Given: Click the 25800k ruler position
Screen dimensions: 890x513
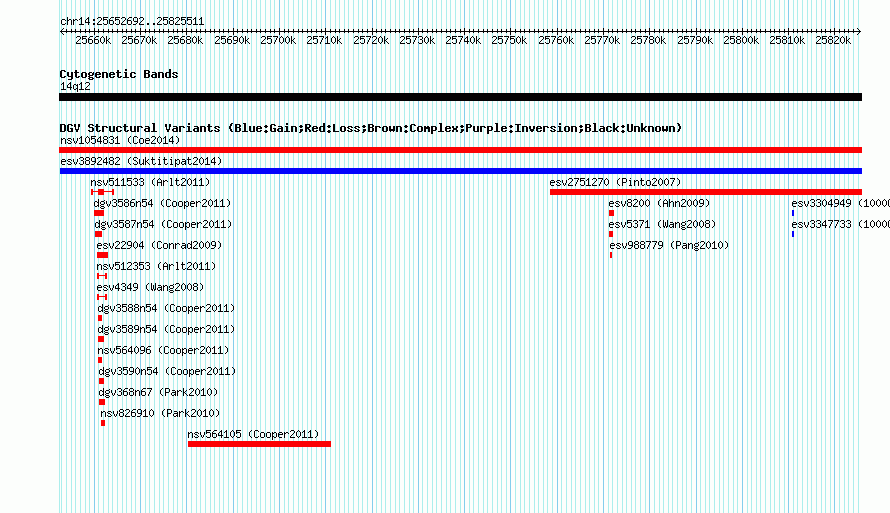Looking at the screenshot, I should click(x=741, y=40).
